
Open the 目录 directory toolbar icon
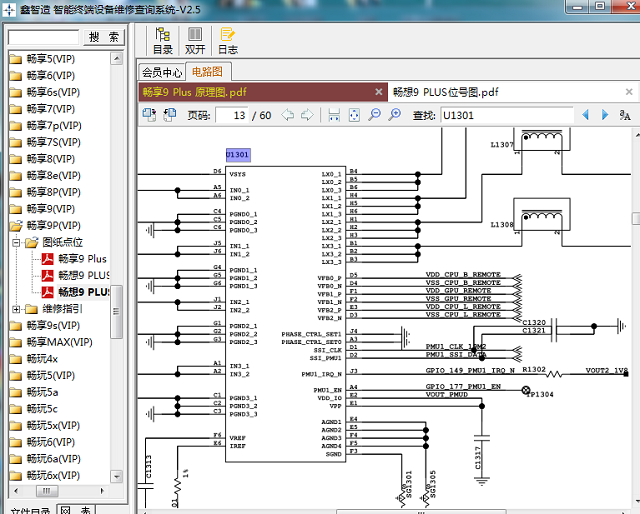[x=163, y=41]
